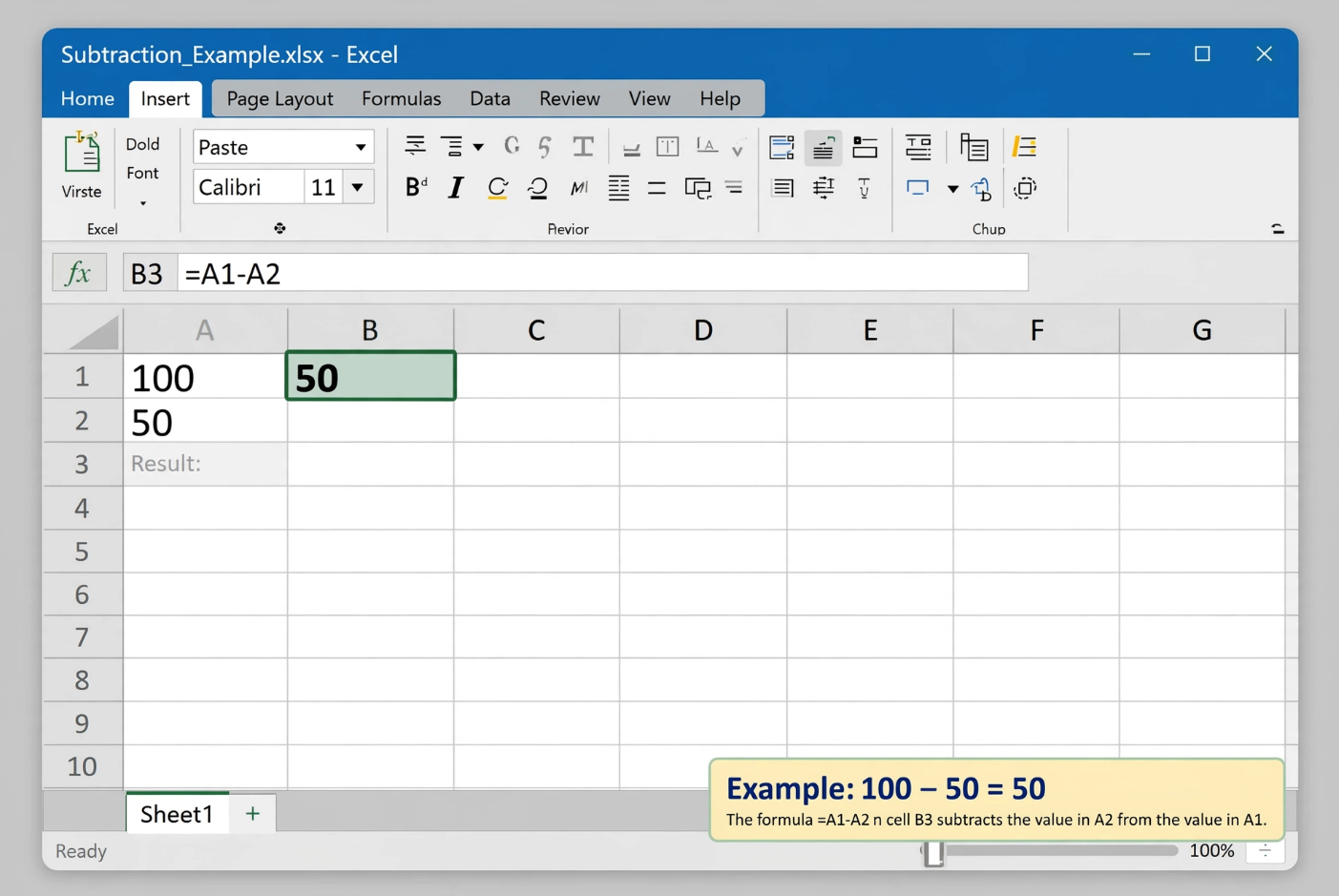This screenshot has width=1339, height=896.
Task: Toggle Italic formatting
Action: pos(456,188)
